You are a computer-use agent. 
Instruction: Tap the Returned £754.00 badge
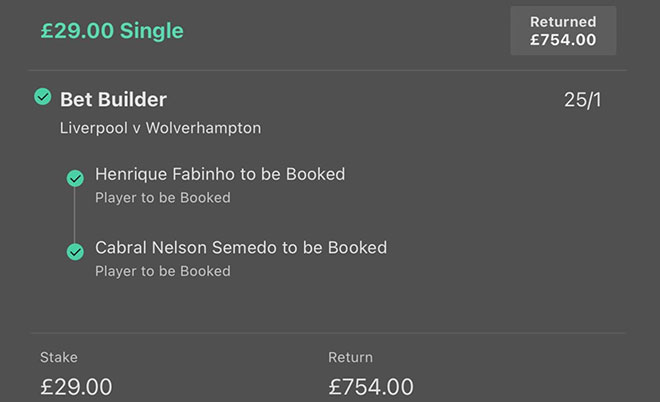click(x=563, y=30)
